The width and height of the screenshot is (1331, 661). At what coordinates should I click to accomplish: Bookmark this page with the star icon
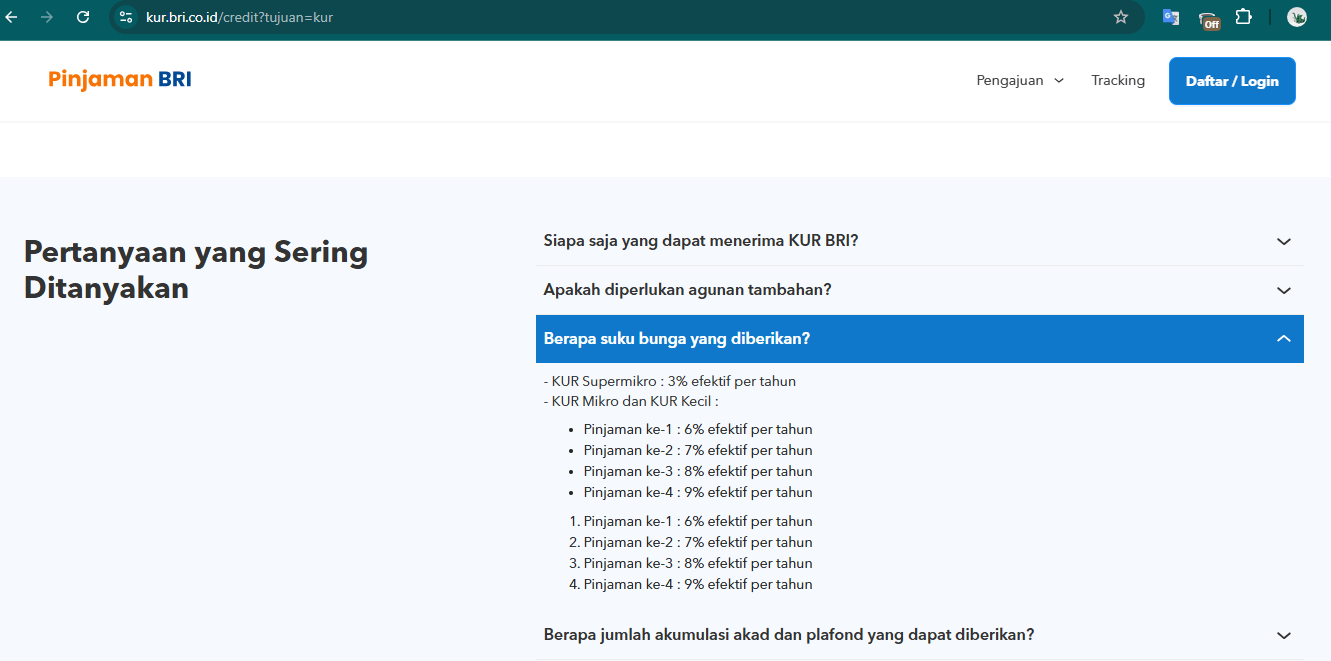(x=1120, y=17)
